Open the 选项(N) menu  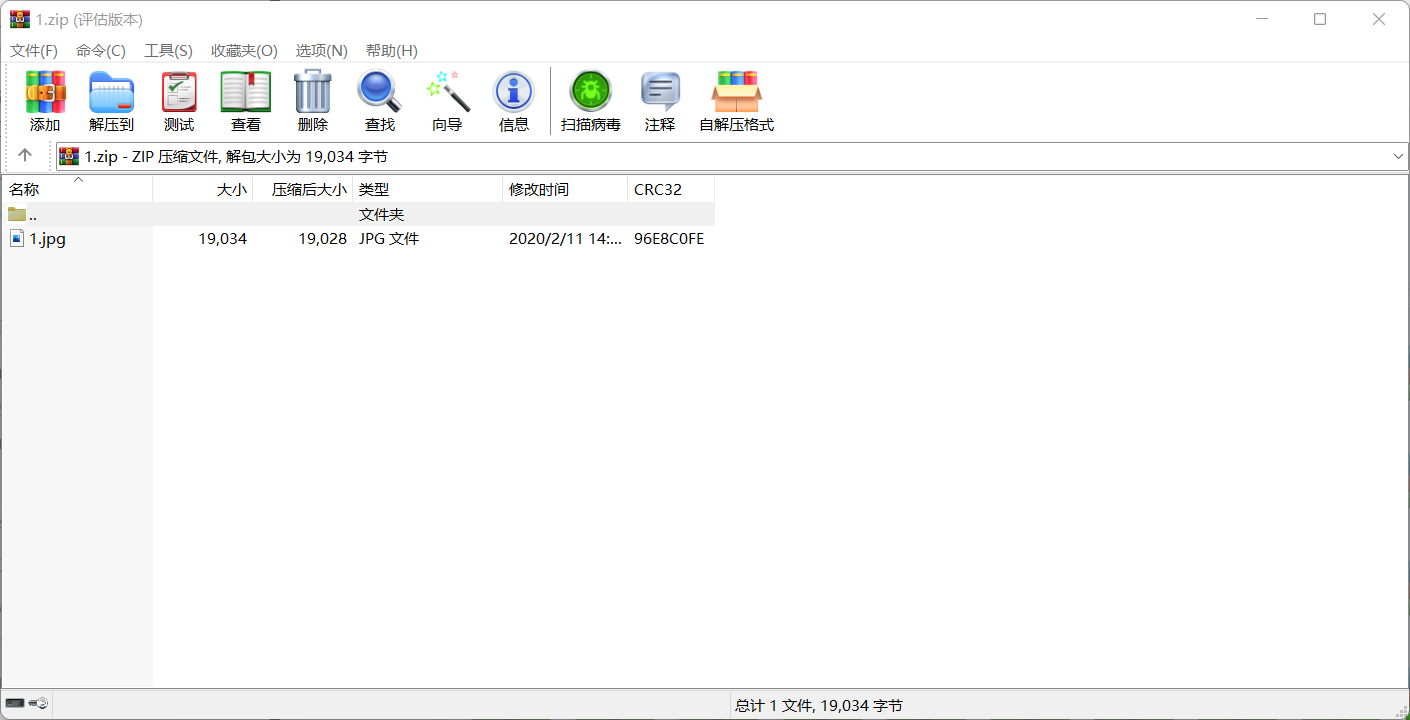322,50
